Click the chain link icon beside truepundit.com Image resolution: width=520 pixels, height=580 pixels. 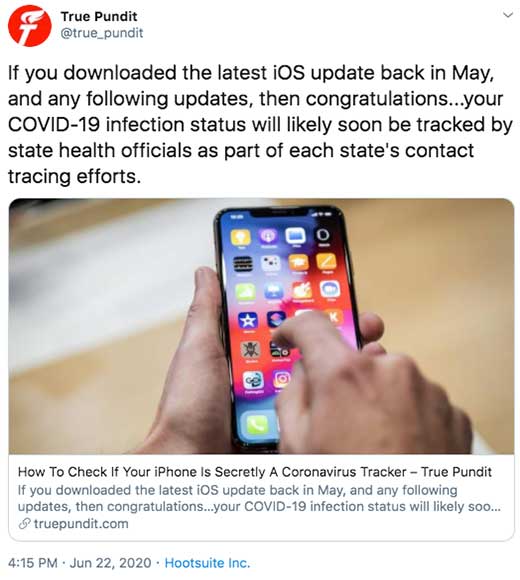[x=24, y=524]
